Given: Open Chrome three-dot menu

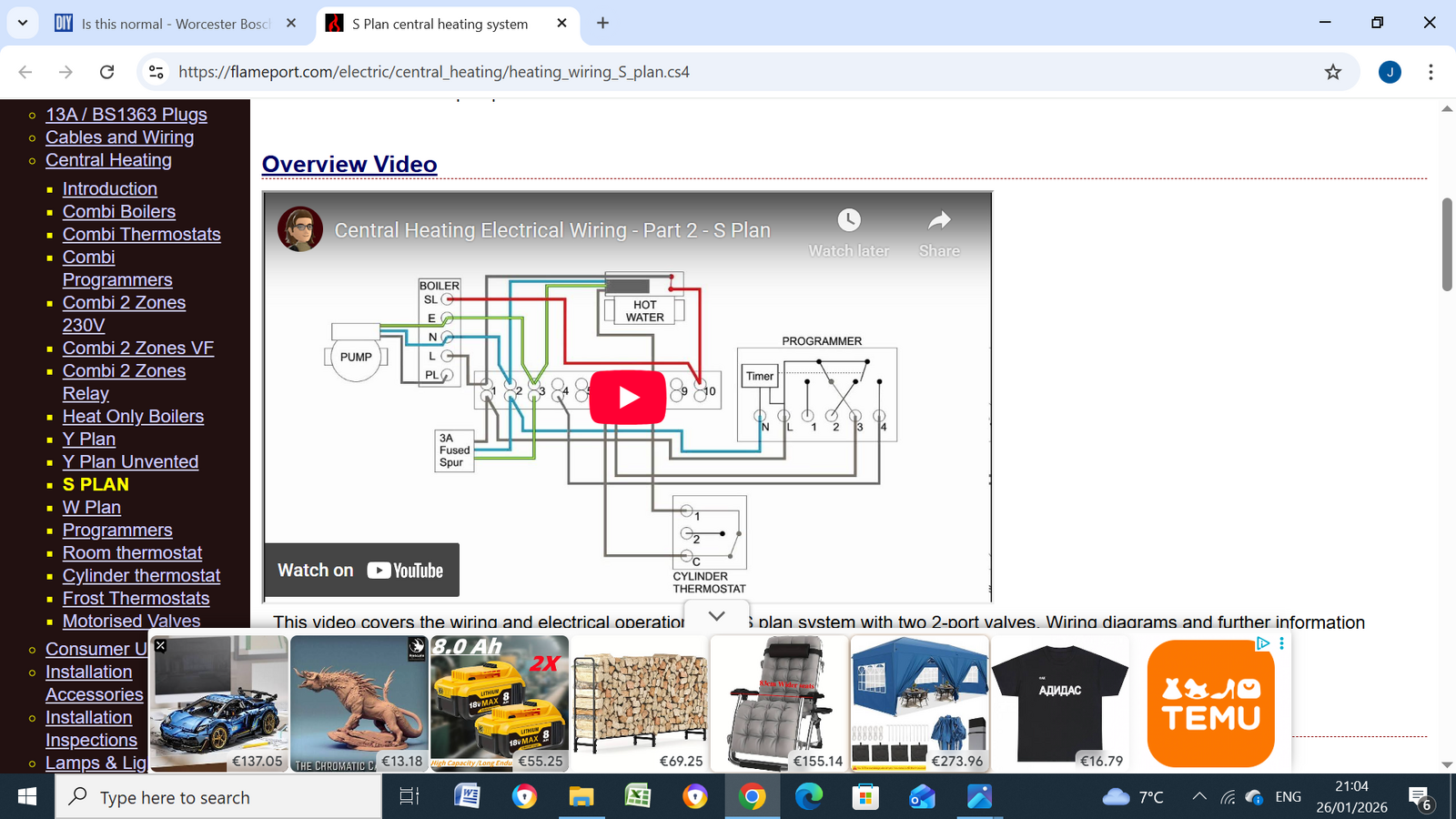Looking at the screenshot, I should [1431, 72].
